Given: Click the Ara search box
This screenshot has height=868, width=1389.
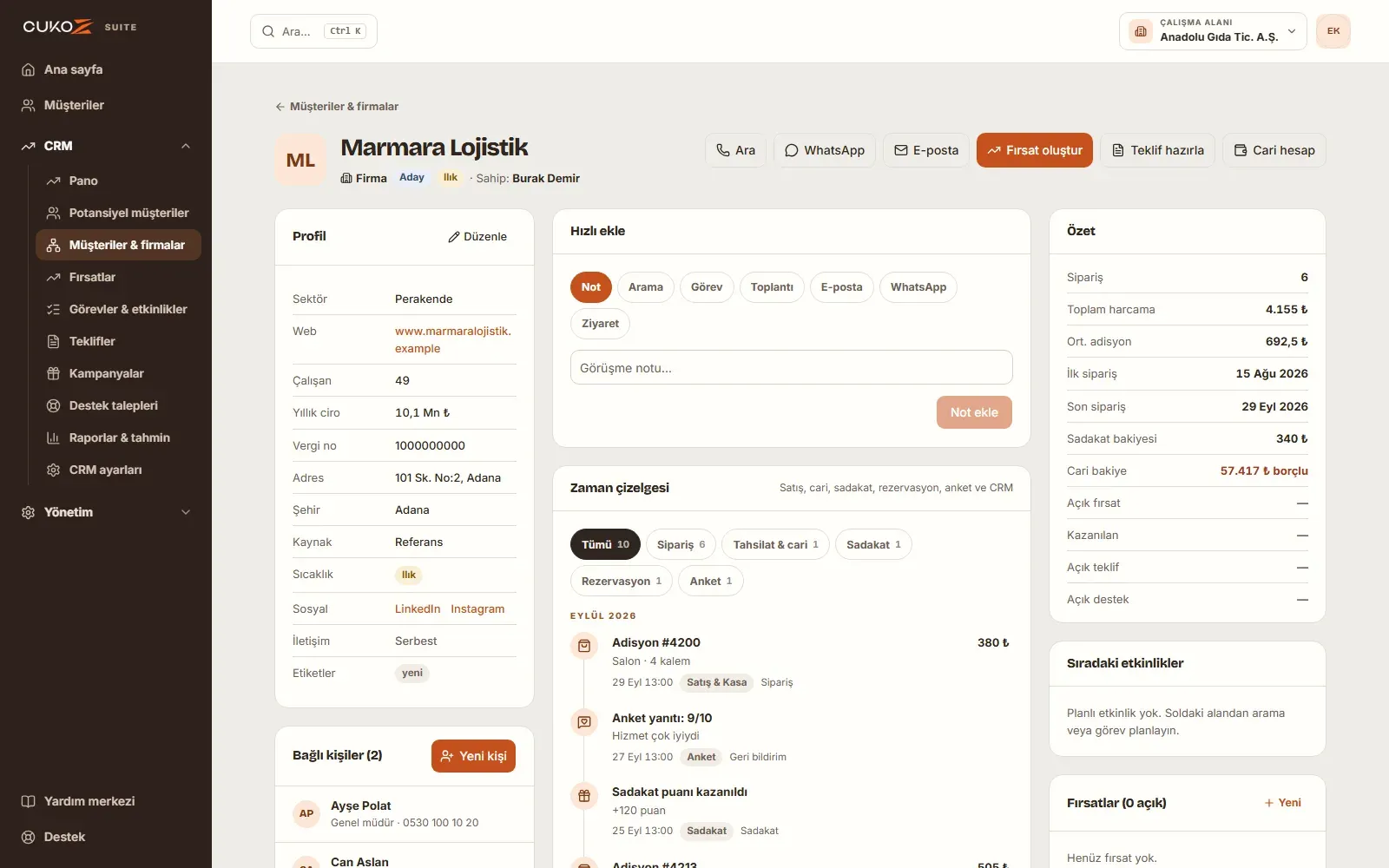Looking at the screenshot, I should click(313, 31).
